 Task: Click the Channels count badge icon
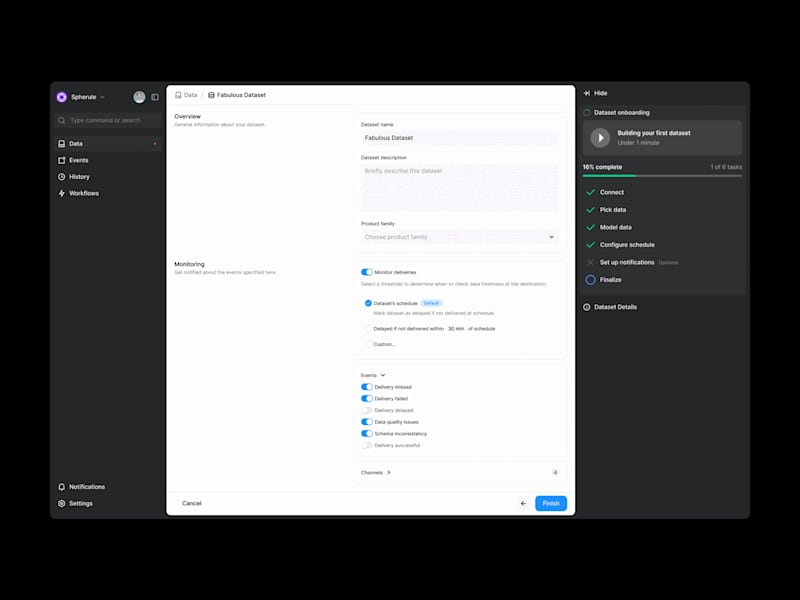click(x=556, y=472)
